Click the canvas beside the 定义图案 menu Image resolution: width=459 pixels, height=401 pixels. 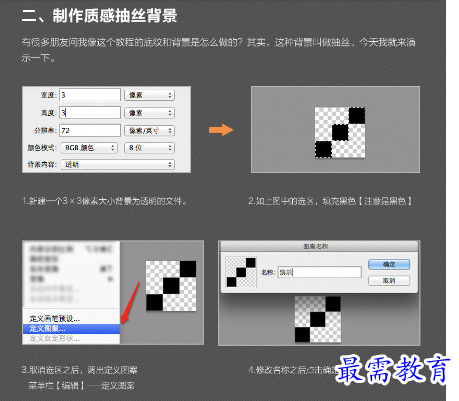[171, 286]
